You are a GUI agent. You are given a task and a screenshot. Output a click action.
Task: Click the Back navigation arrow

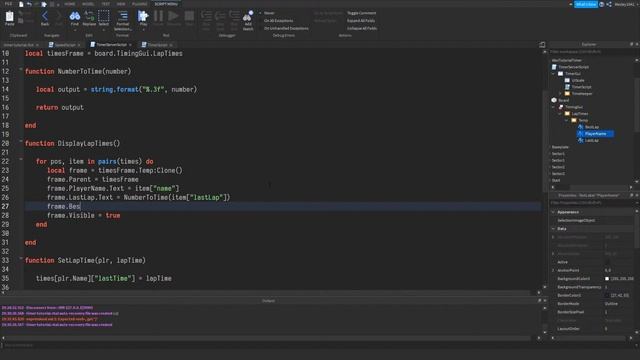pyautogui.click(x=45, y=16)
